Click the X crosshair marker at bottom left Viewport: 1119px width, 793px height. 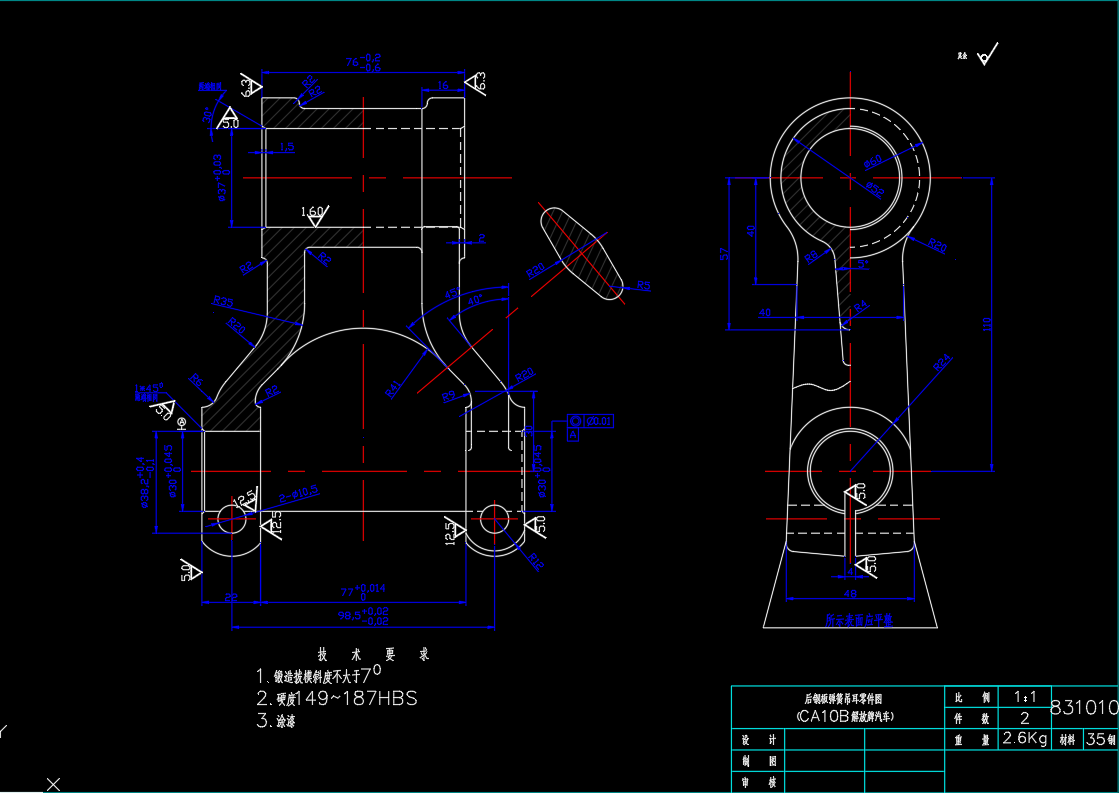54,784
